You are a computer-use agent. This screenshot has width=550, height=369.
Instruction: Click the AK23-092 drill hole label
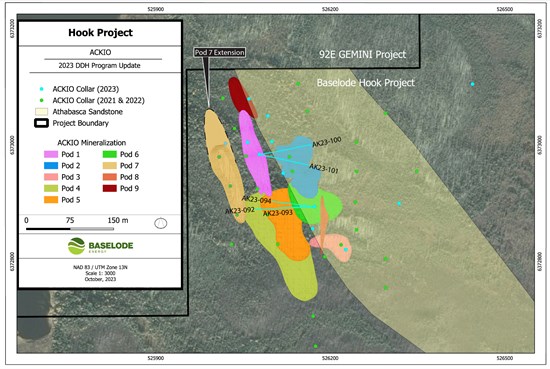pos(240,210)
